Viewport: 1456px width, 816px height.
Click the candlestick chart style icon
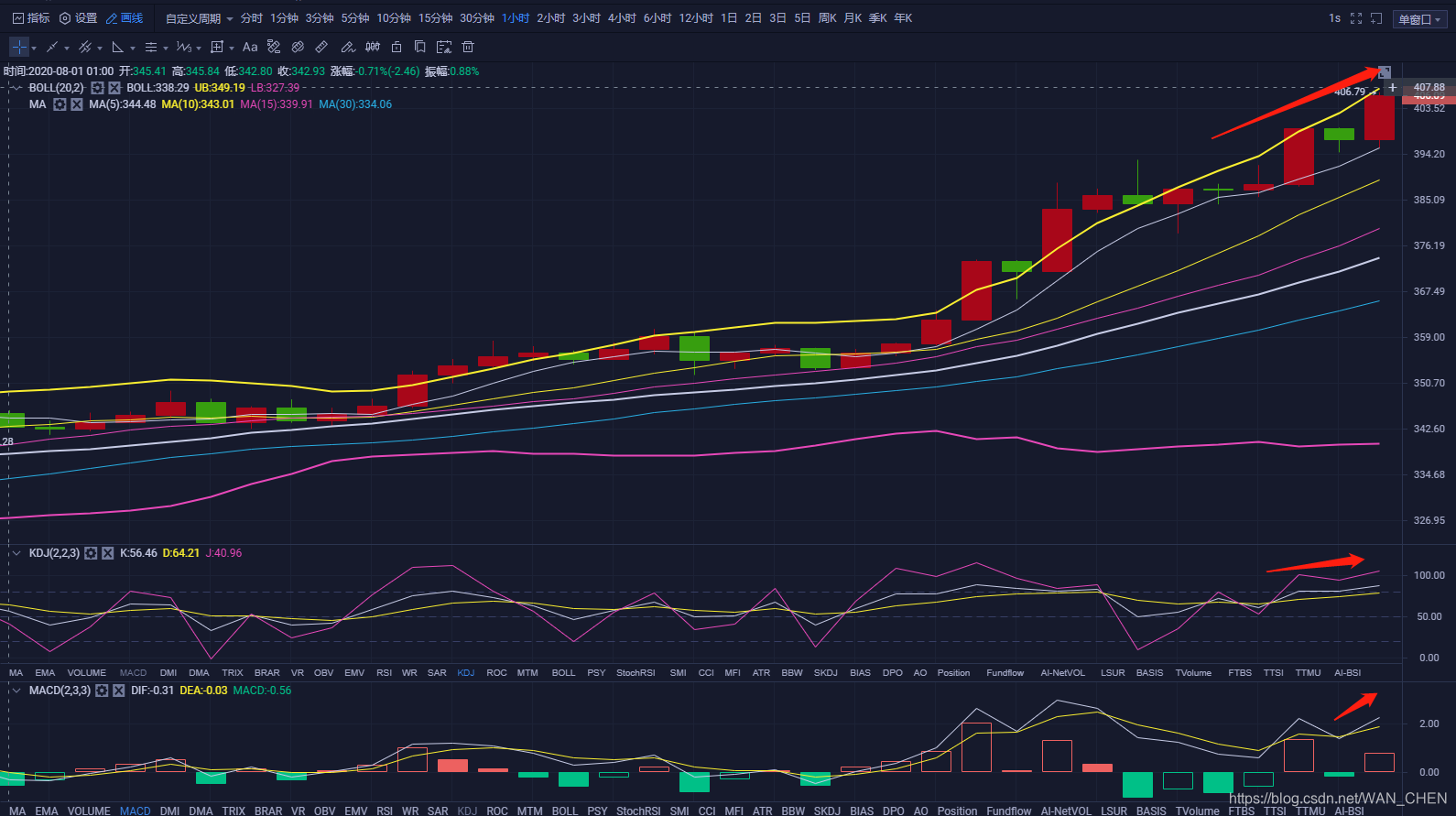click(x=373, y=47)
